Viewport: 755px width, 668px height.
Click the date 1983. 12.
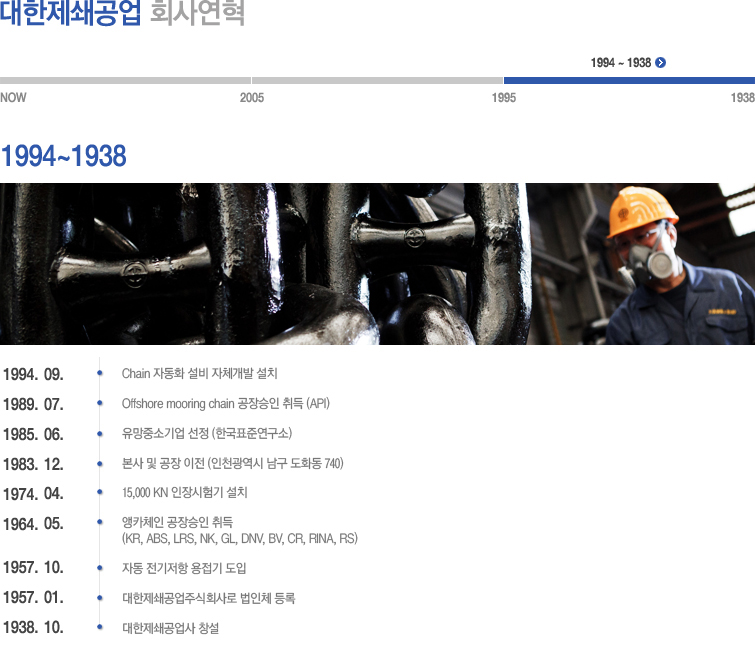(33, 464)
